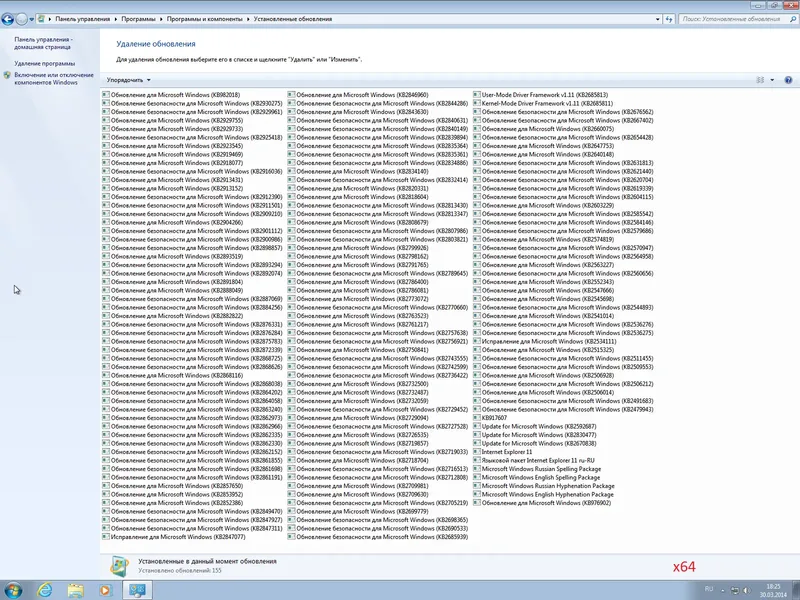Click the taskbar clock and date
The height and width of the screenshot is (600, 800).
tap(773, 590)
